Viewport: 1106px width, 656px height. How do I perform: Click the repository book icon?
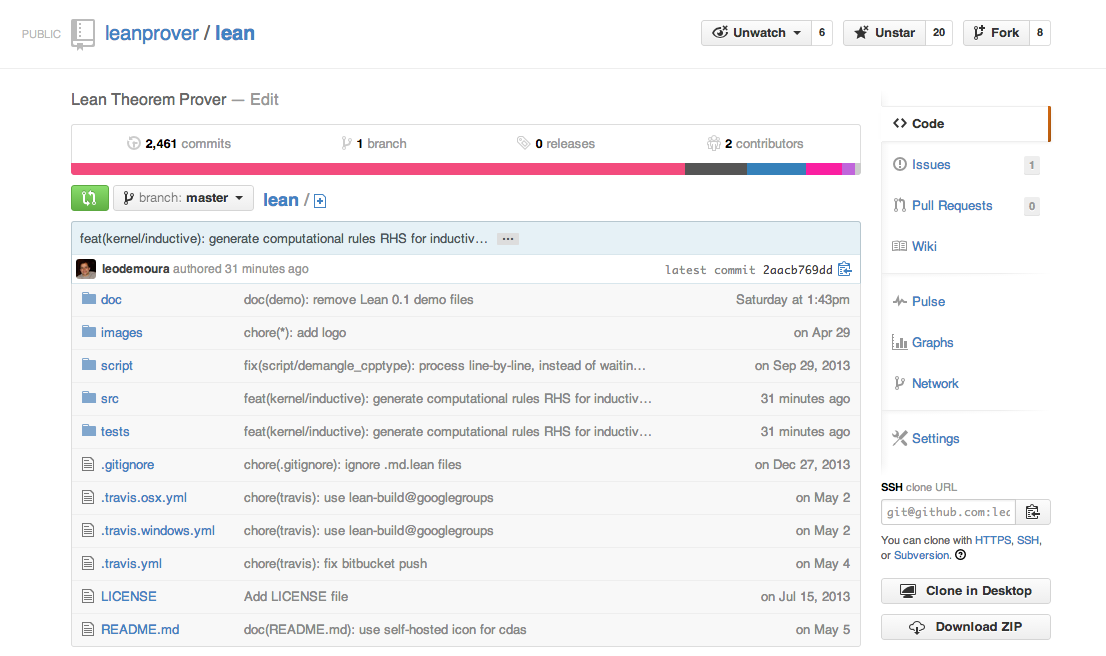[x=83, y=34]
